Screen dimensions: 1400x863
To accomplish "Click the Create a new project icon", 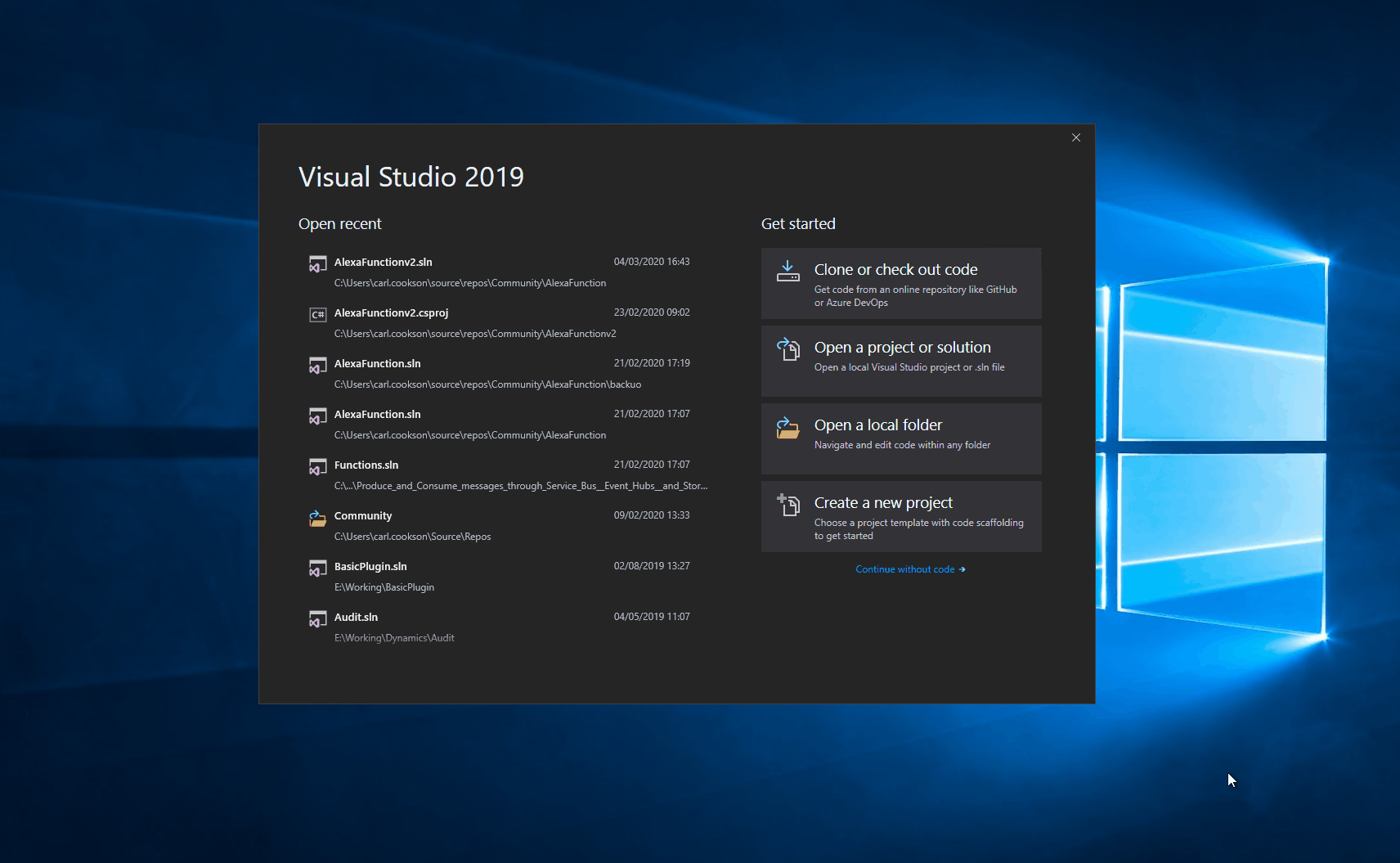I will [x=787, y=505].
